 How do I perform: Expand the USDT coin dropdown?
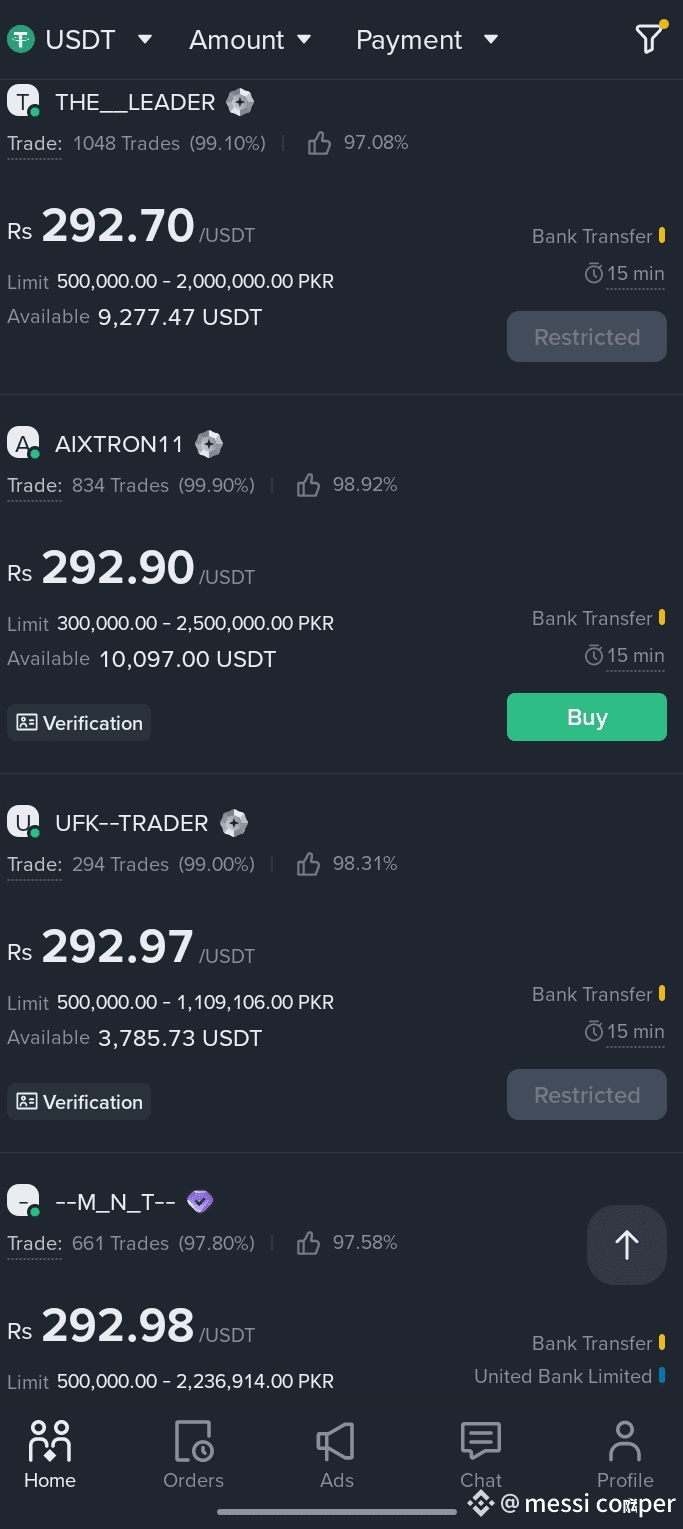(80, 40)
